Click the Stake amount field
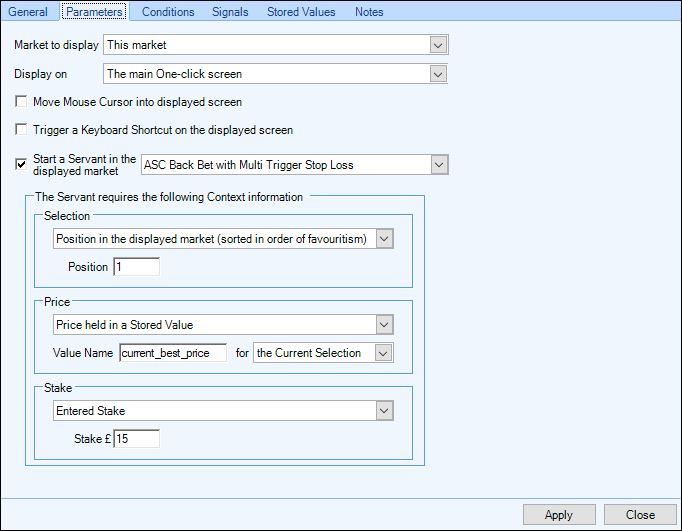 137,439
